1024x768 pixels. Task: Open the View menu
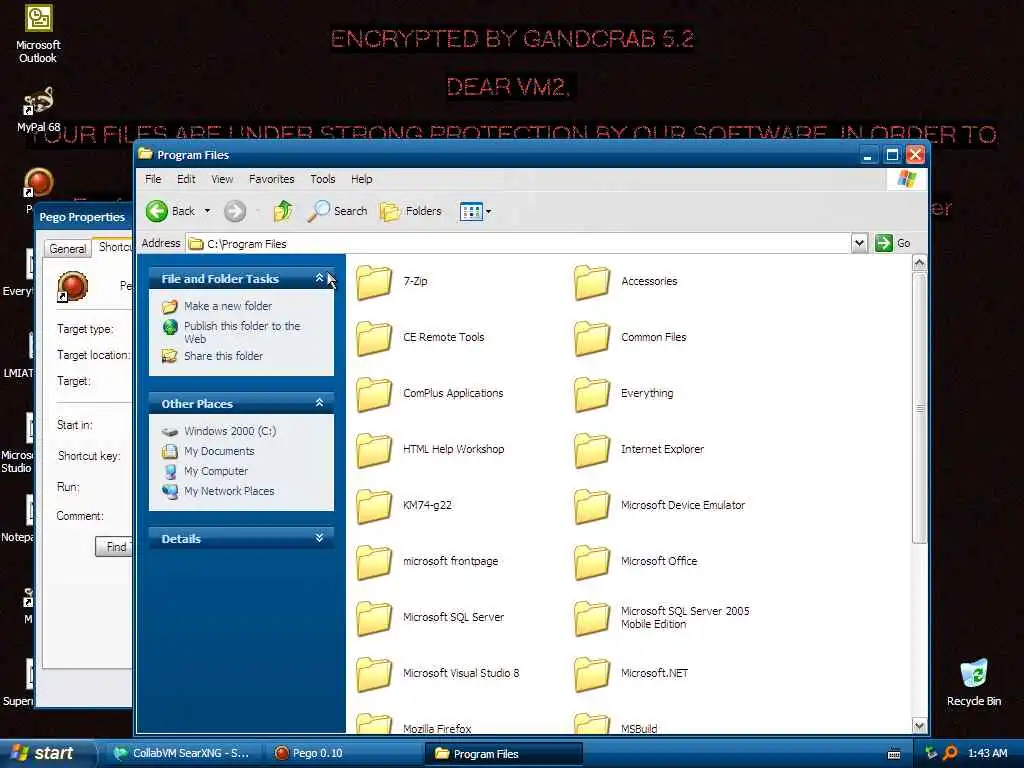pos(222,179)
